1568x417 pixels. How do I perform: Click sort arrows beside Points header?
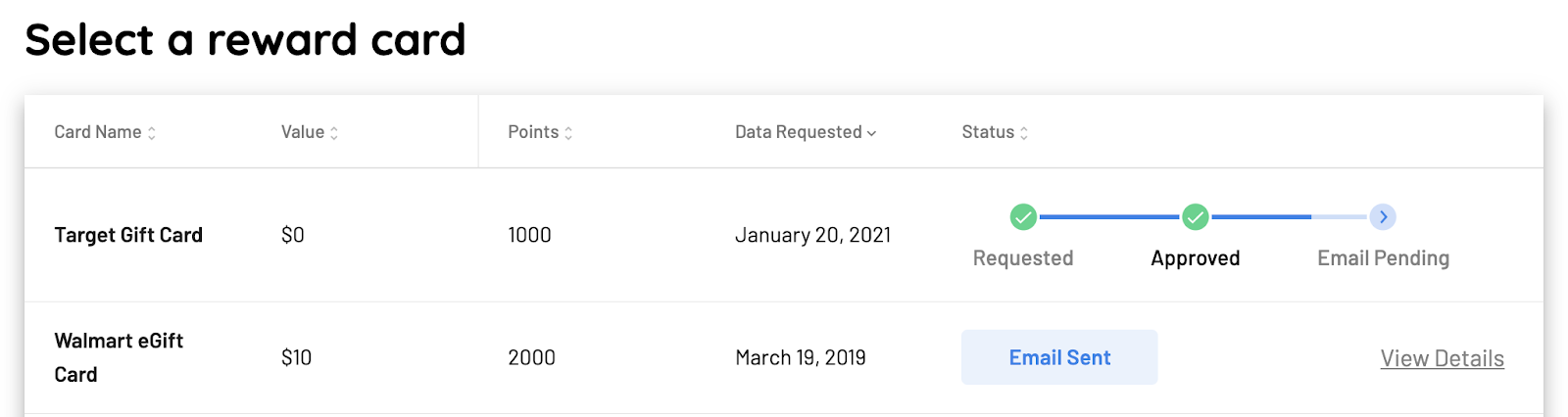click(x=568, y=133)
